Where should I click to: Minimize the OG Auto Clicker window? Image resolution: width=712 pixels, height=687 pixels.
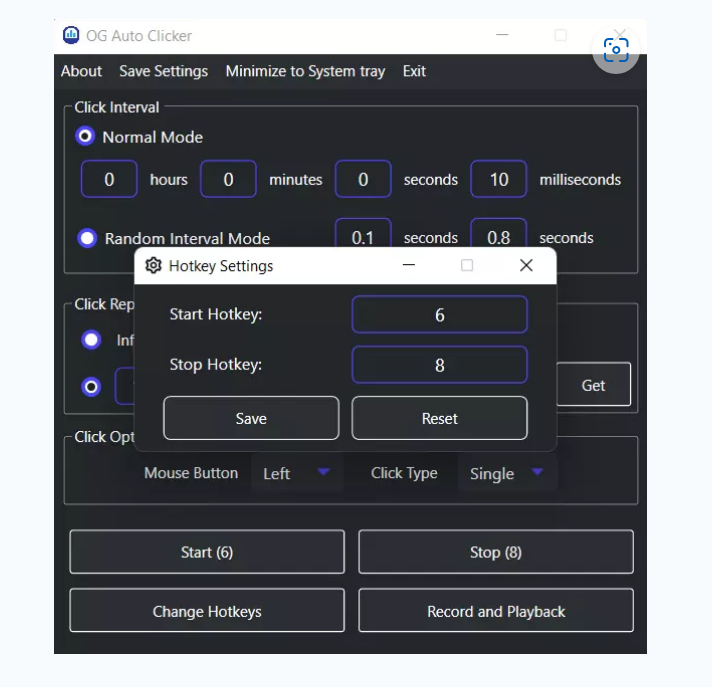(502, 35)
